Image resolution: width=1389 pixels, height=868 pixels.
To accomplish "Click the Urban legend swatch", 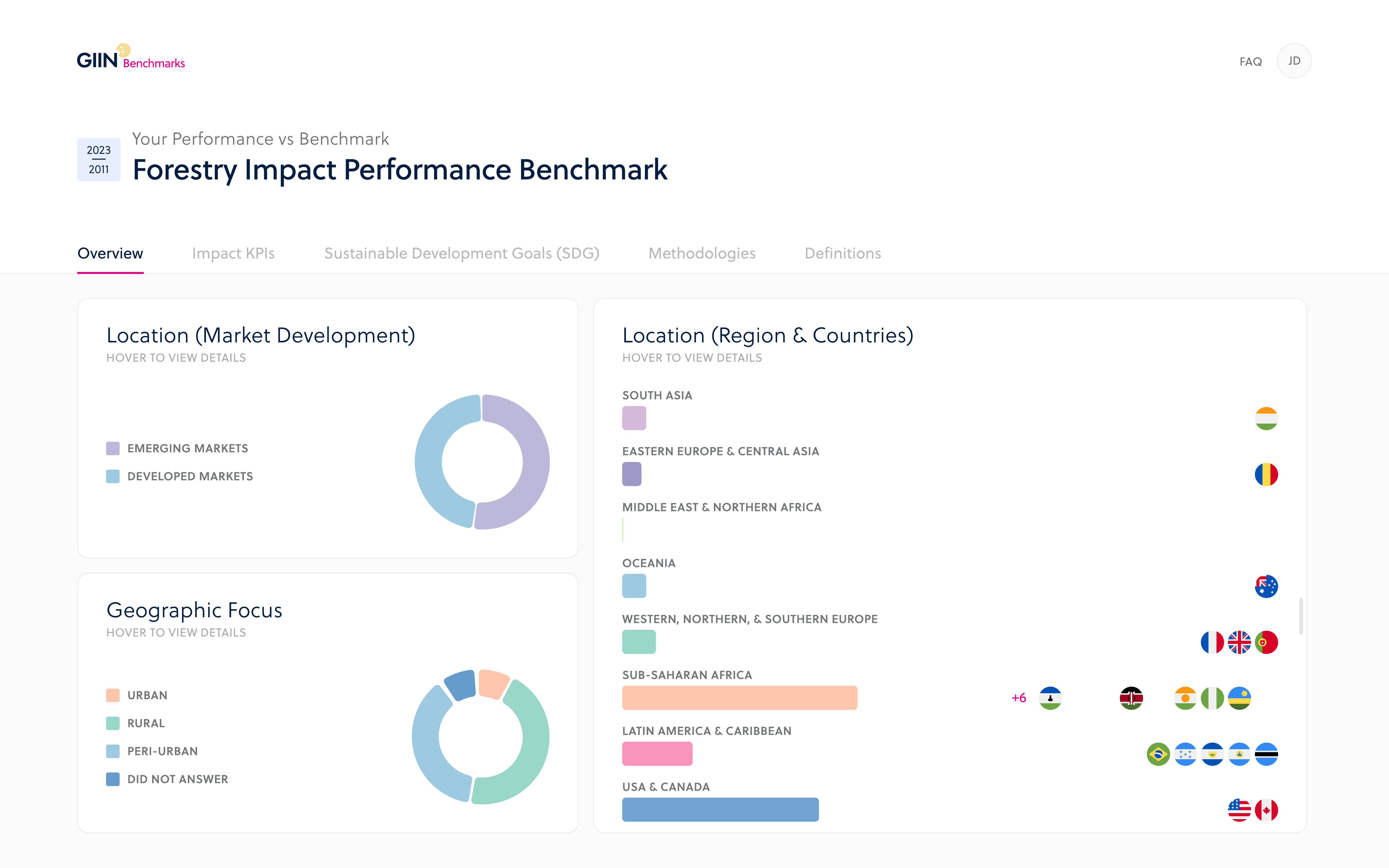I will point(113,695).
